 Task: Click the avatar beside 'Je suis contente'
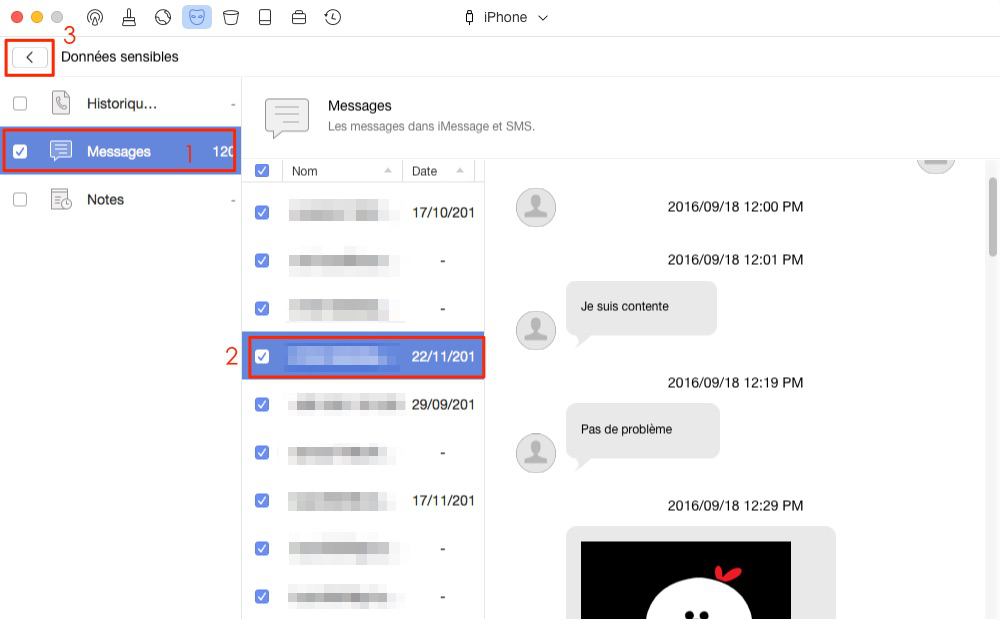tap(536, 330)
